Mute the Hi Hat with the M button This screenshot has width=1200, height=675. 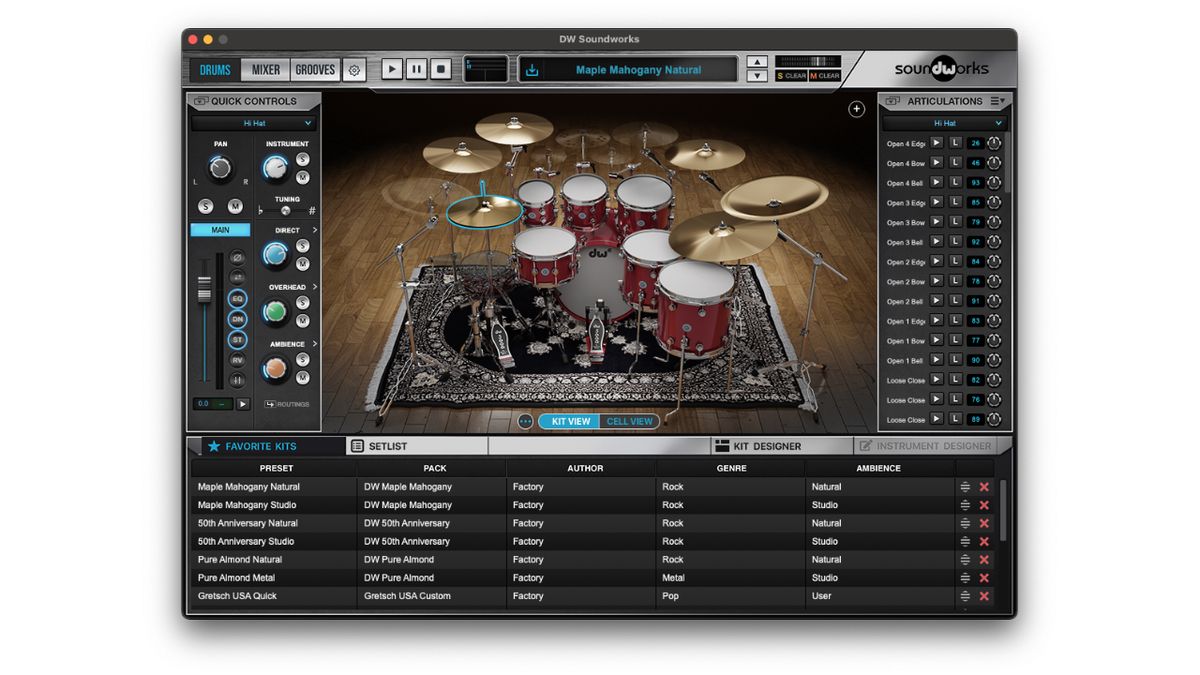(x=236, y=206)
